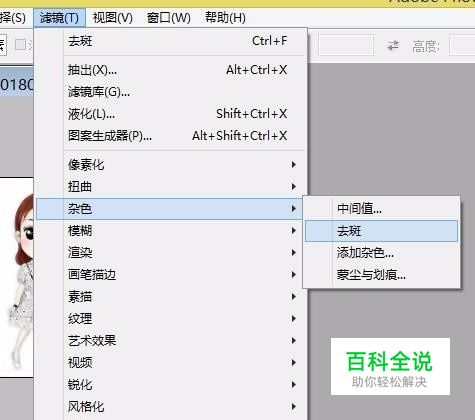Expand the 纹理 submenu

[x=171, y=319]
